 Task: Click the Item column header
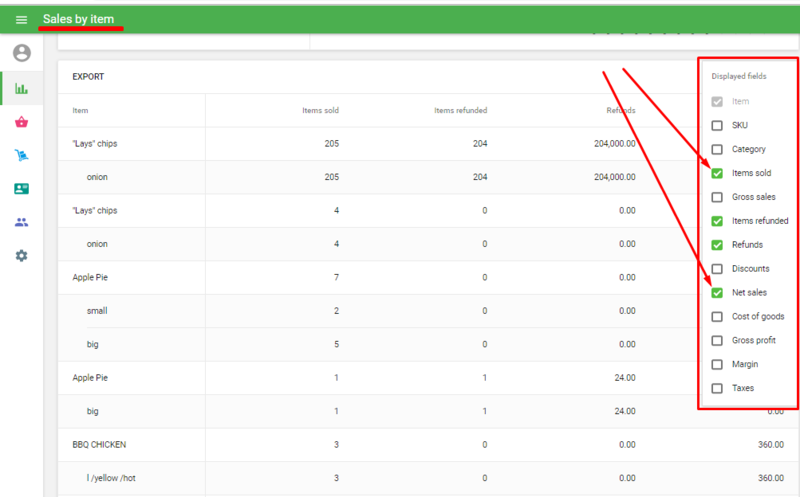pos(80,110)
